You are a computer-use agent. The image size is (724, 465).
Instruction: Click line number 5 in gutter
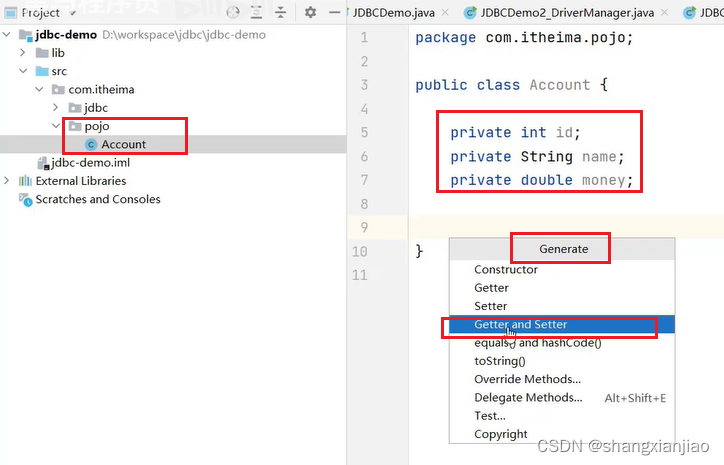tap(364, 133)
